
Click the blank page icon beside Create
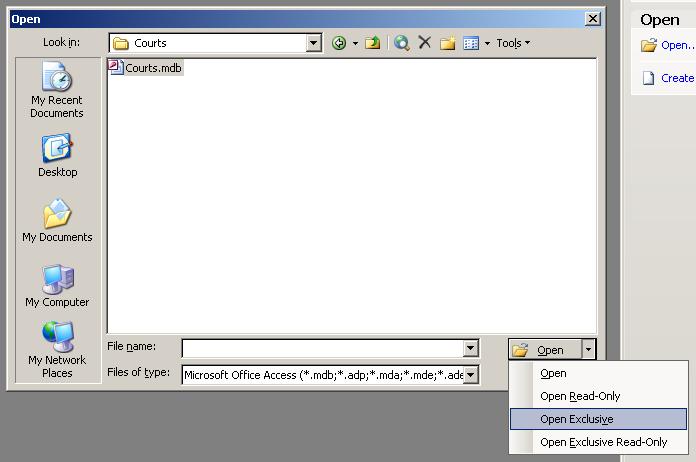tap(649, 78)
